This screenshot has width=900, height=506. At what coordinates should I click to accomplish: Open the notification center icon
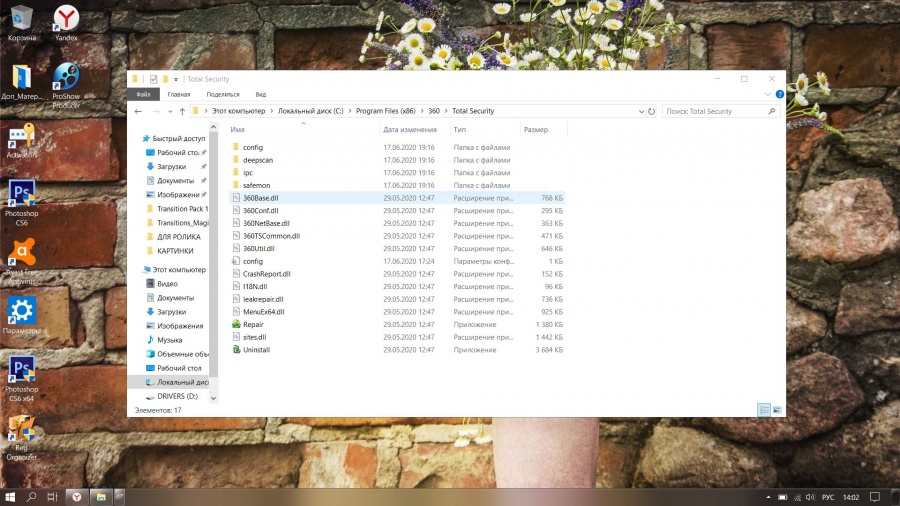[874, 497]
